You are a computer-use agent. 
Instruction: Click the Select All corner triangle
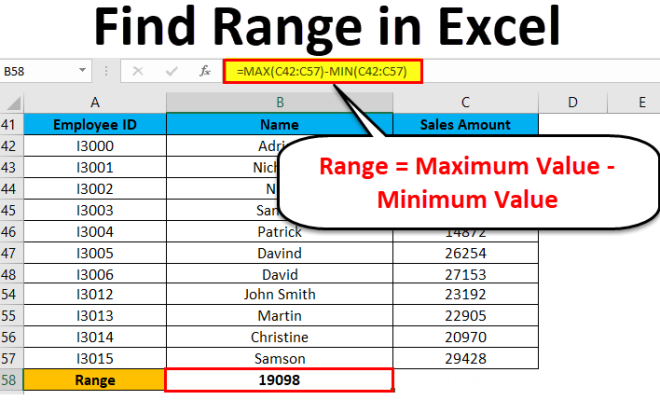coord(12,102)
